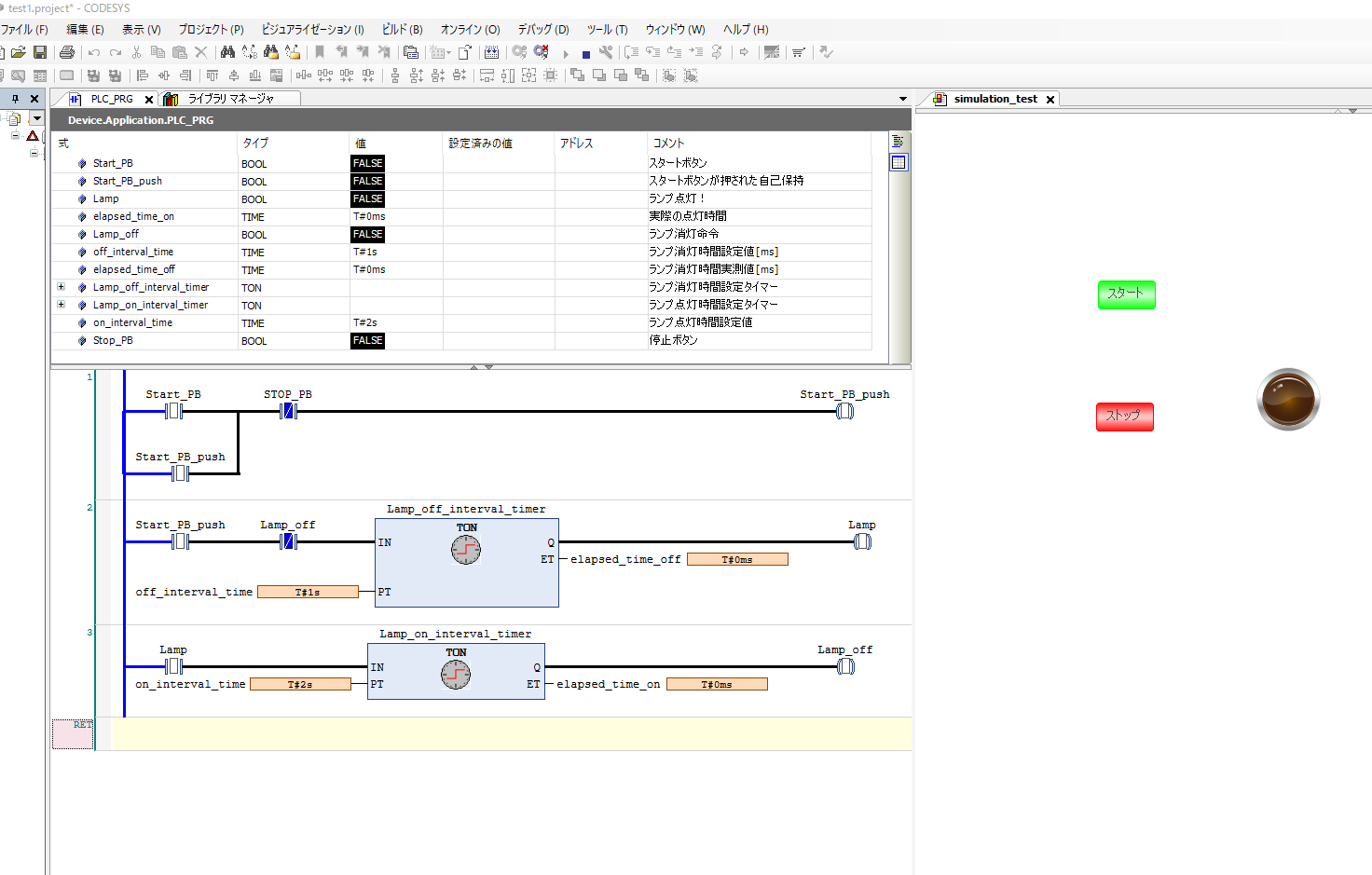
Task: Toggle Stop_PB FALSE value cell
Action: [367, 340]
